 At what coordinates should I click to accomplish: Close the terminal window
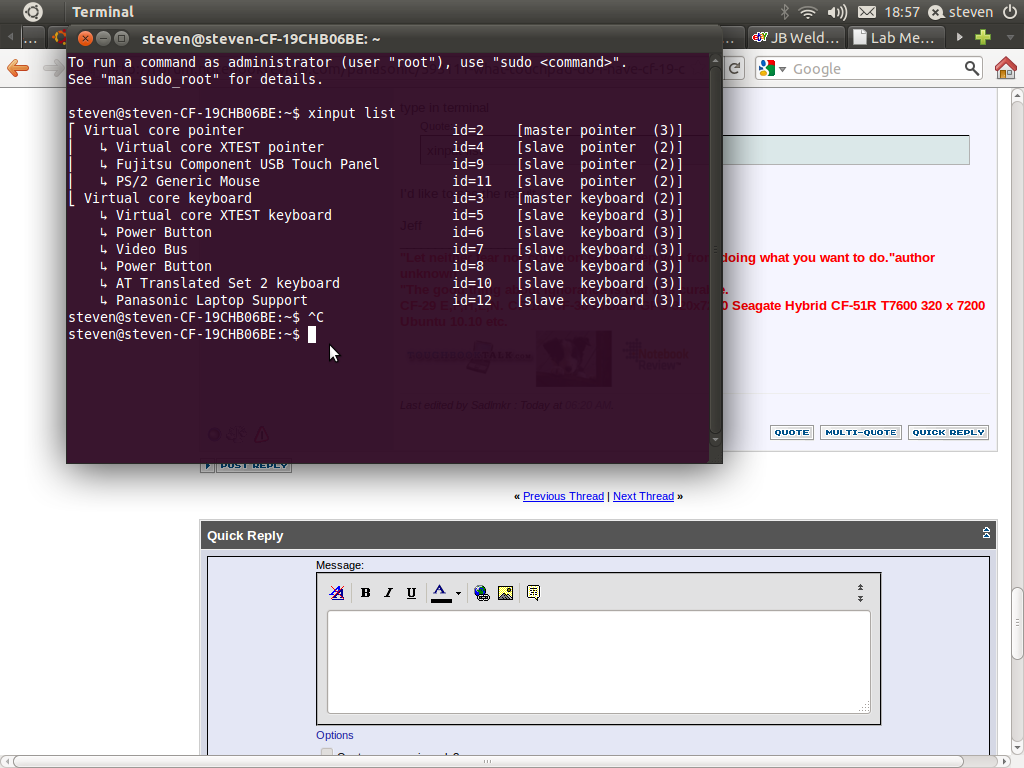85,39
